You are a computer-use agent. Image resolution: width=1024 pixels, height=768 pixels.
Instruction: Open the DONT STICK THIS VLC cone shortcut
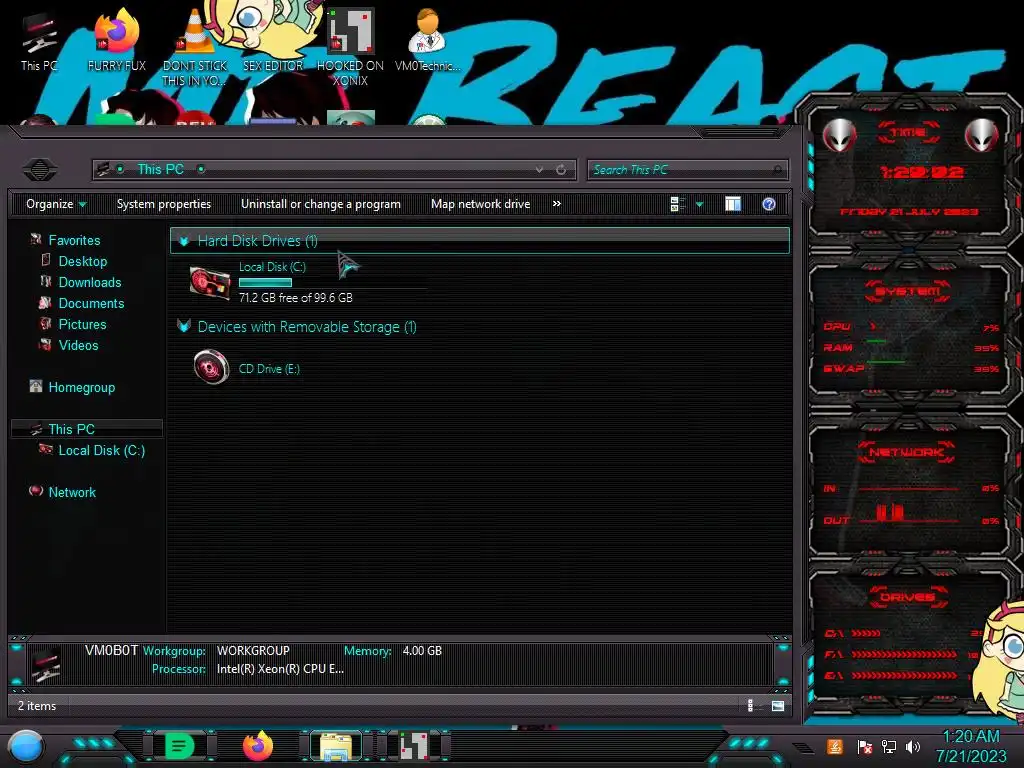point(194,47)
